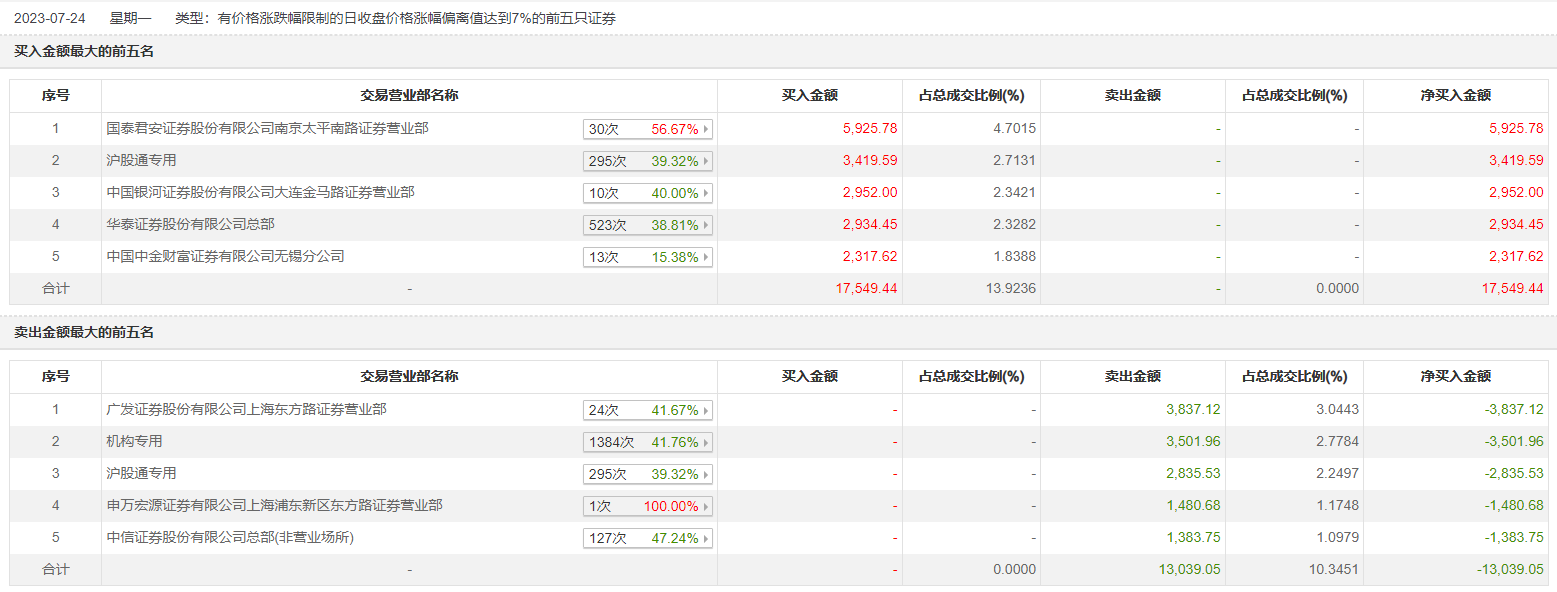1557x592 pixels.
Task: Click 买入金额 header in the buy table
Action: click(x=809, y=96)
